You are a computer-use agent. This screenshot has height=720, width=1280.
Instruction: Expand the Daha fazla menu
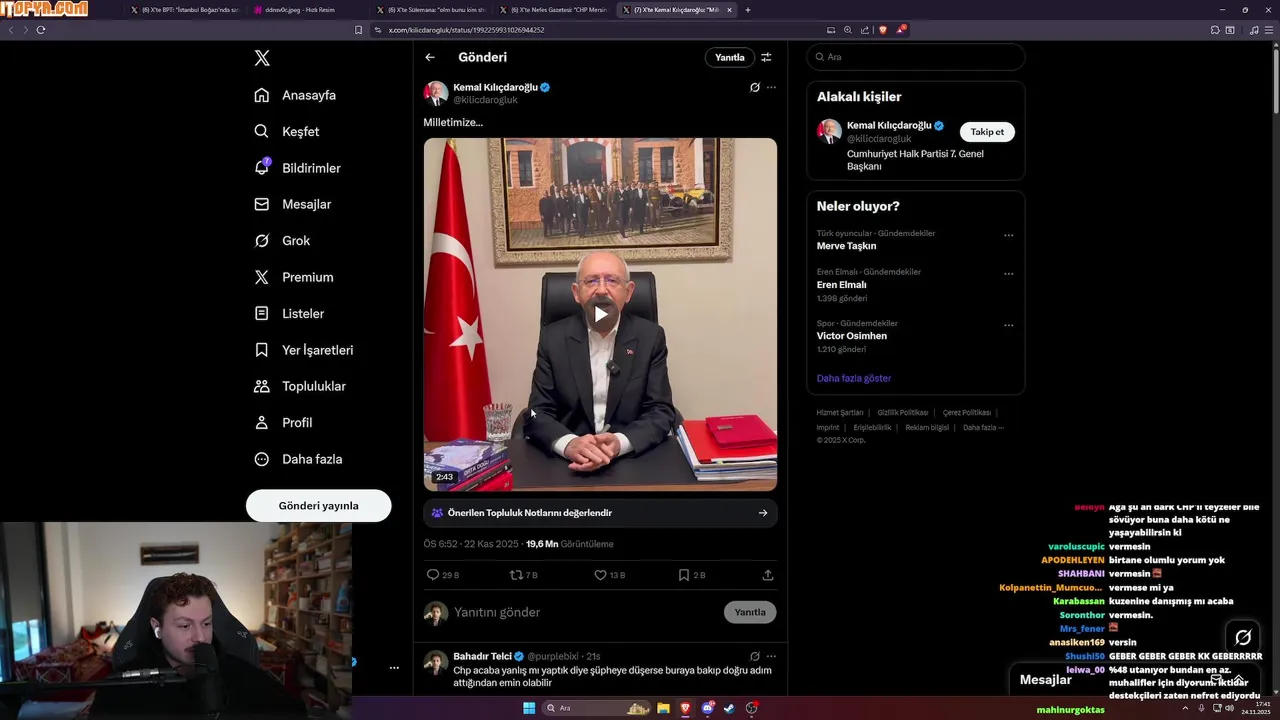pos(298,459)
